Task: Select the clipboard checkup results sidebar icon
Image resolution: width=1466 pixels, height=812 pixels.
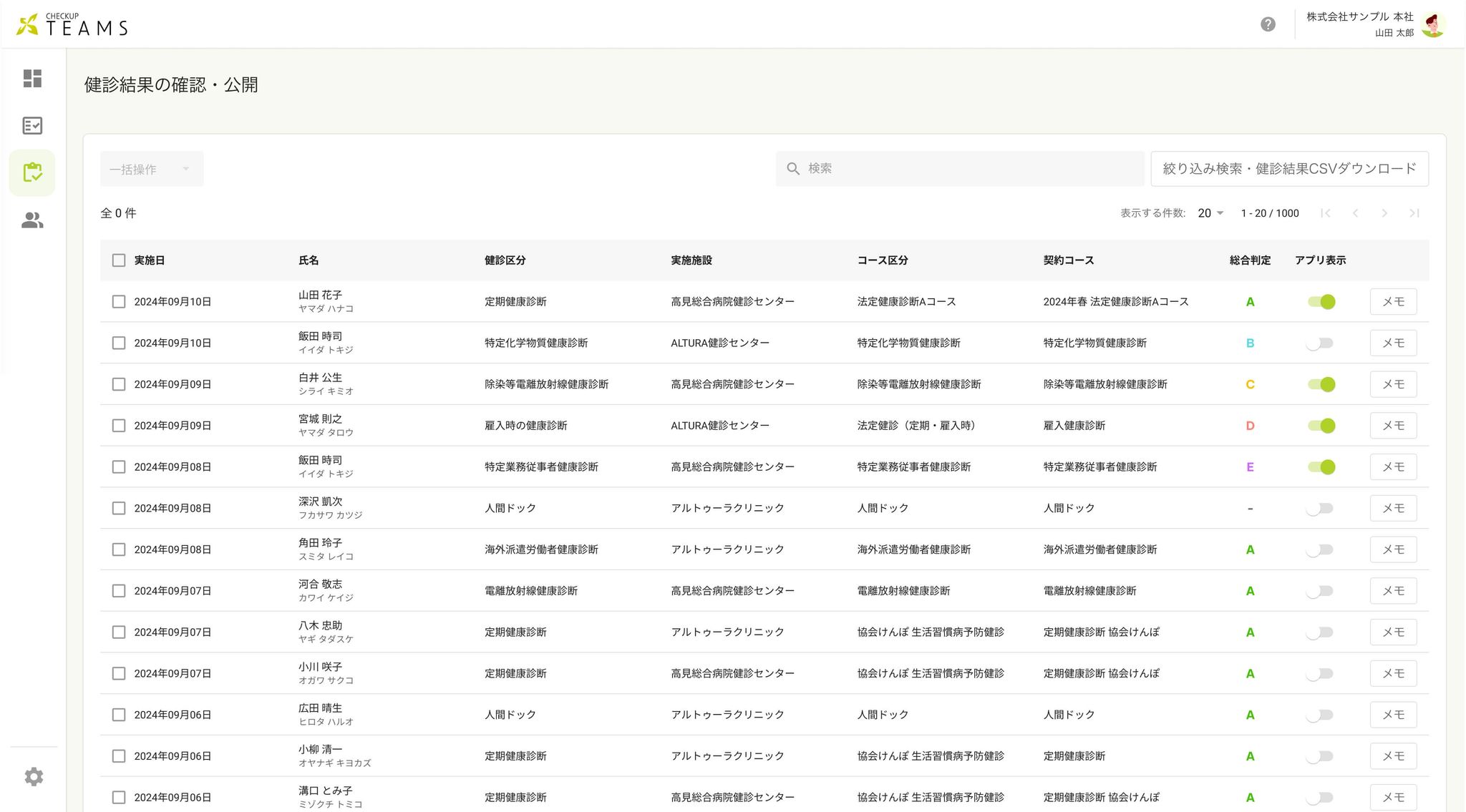Action: (x=32, y=172)
